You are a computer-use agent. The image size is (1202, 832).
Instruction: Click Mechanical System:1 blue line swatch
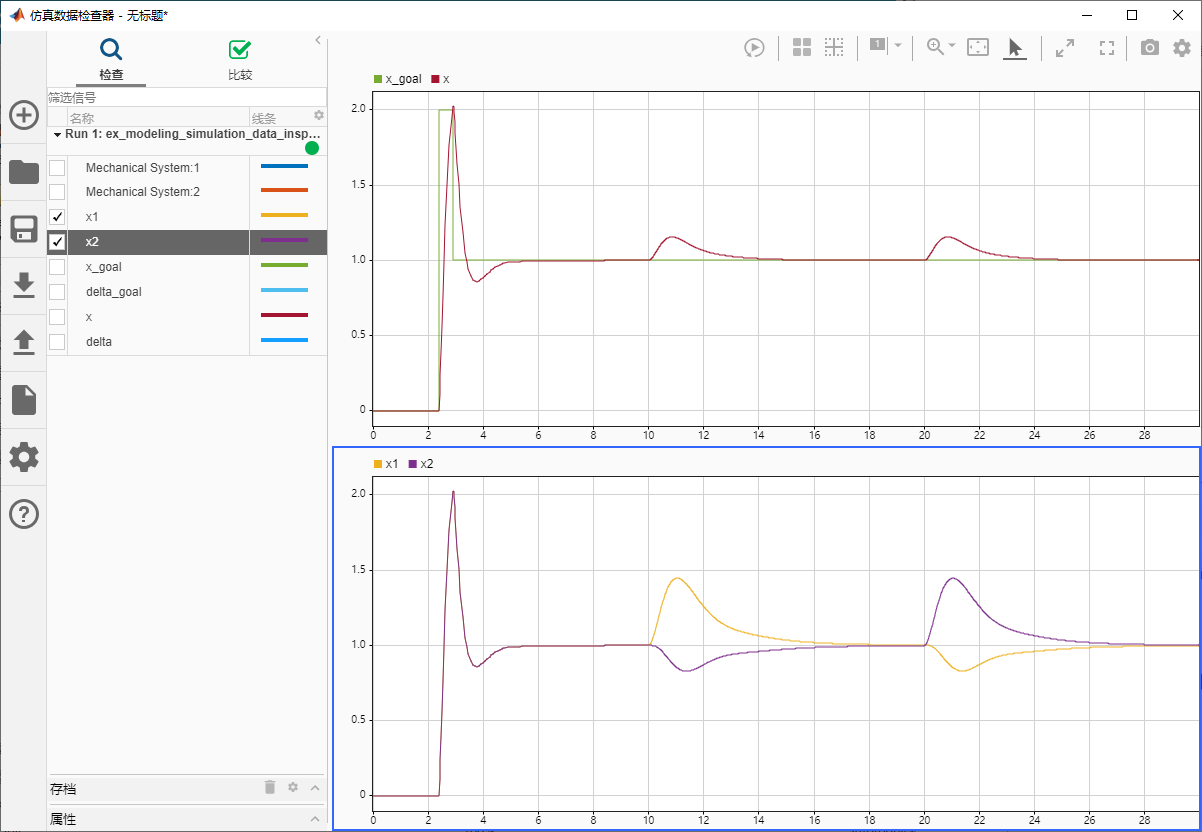(284, 166)
